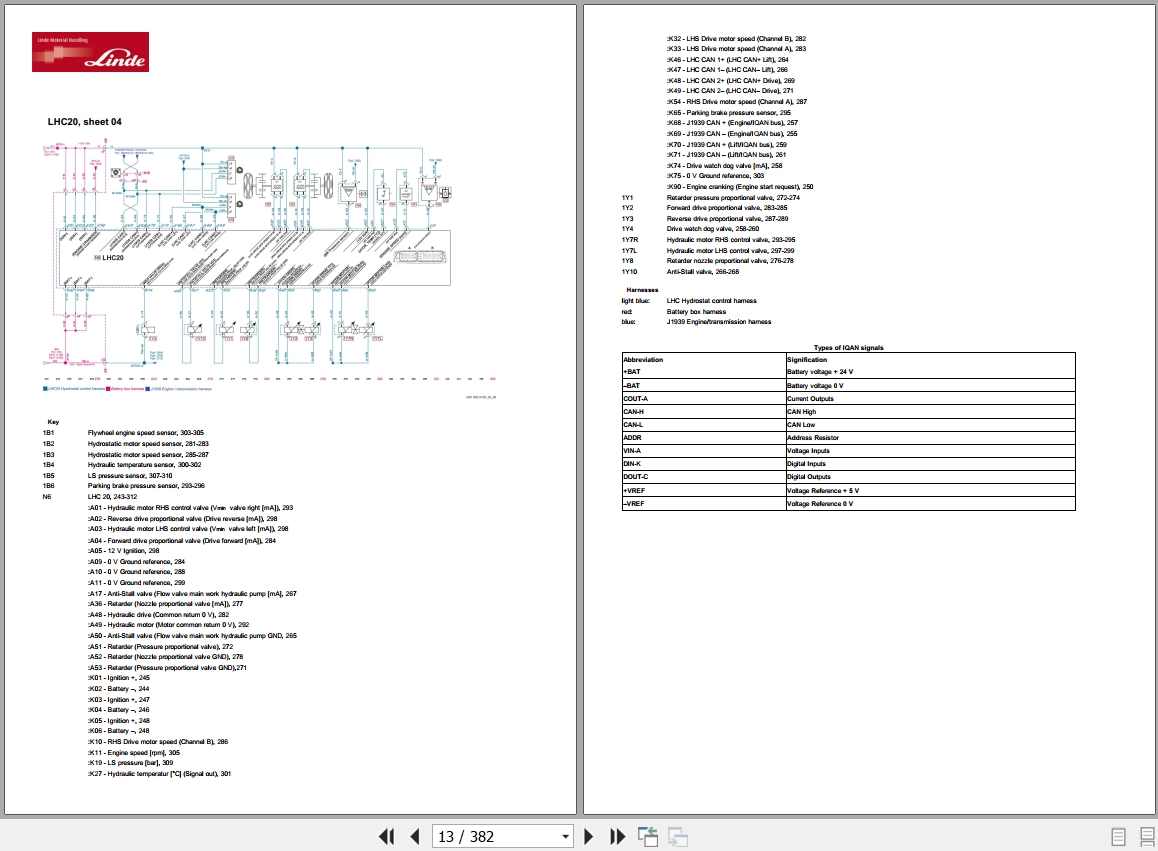This screenshot has width=1158, height=851.
Task: Select 'Retarder pressure proportional valve, 272-274'
Action: 733,197
